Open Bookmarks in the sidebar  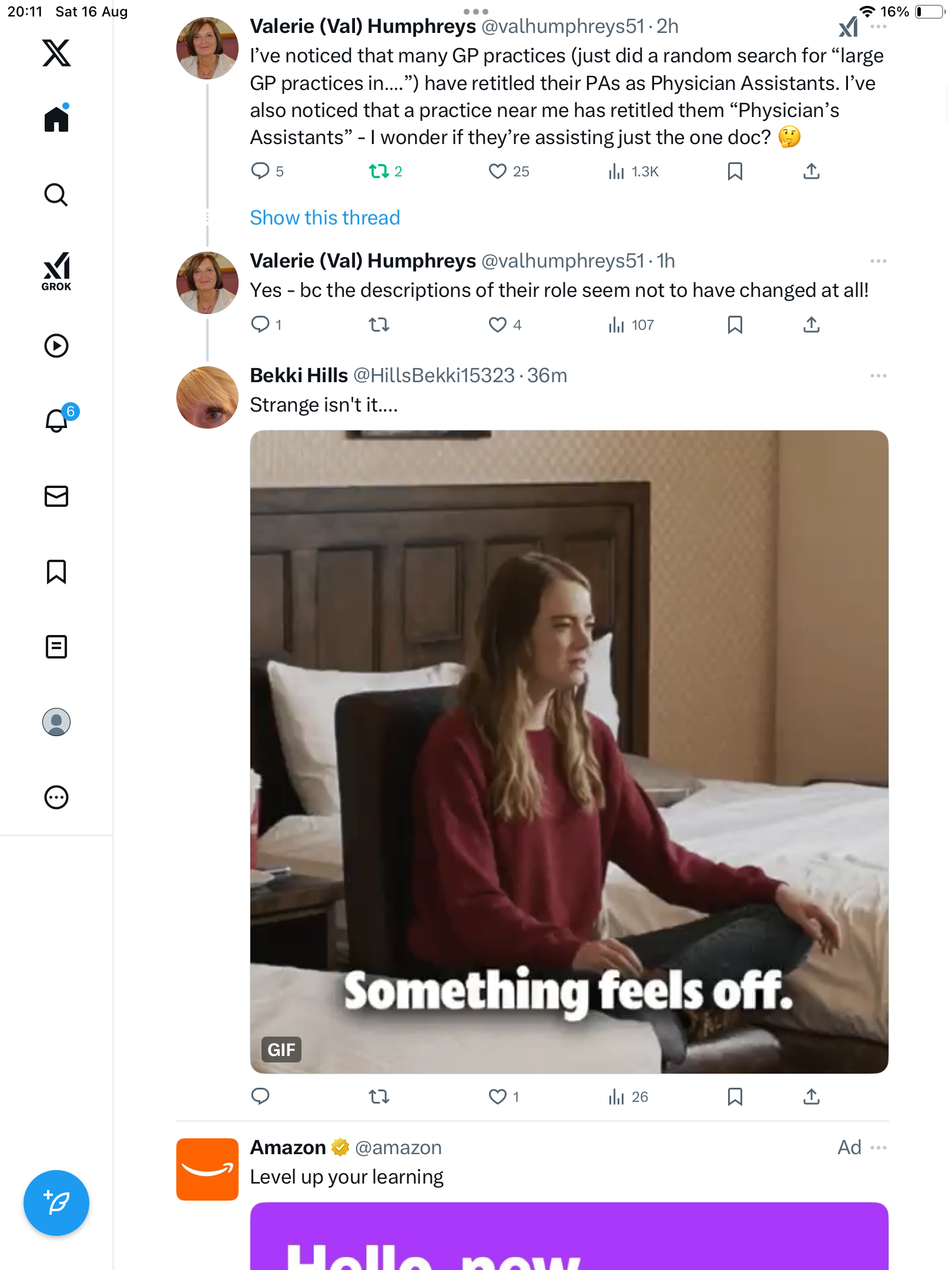[x=56, y=571]
